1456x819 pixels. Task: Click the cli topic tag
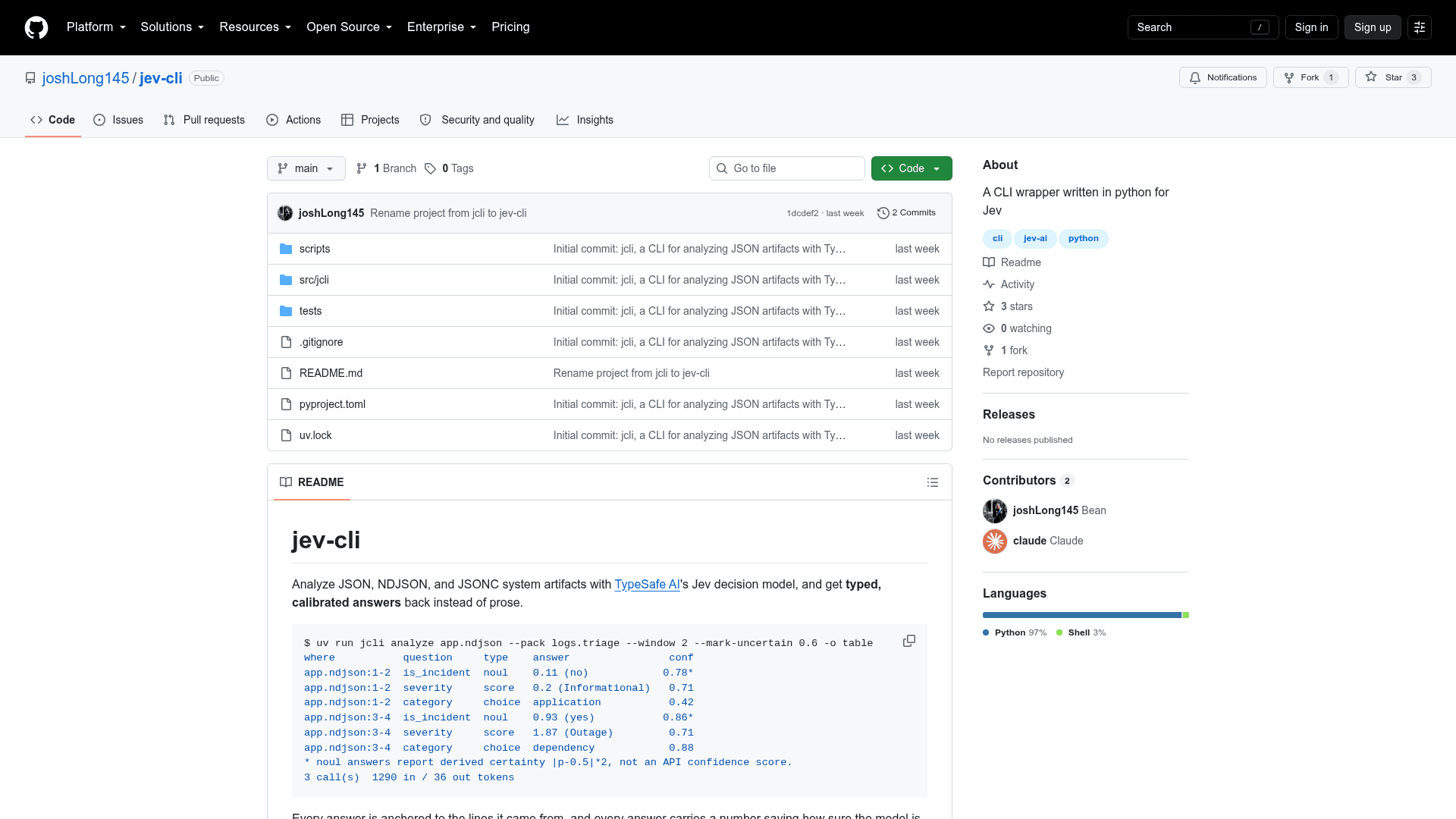click(x=997, y=239)
